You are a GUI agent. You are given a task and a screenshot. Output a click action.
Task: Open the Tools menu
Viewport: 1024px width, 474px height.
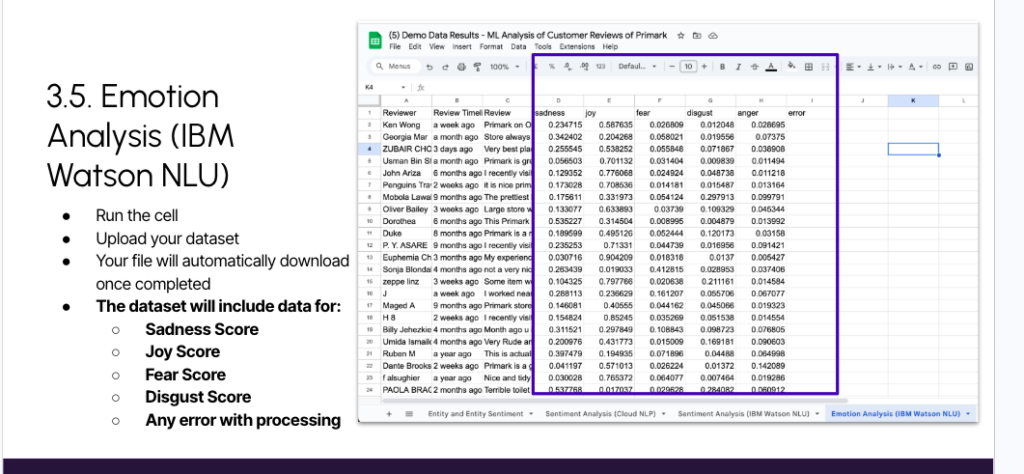pyautogui.click(x=543, y=47)
